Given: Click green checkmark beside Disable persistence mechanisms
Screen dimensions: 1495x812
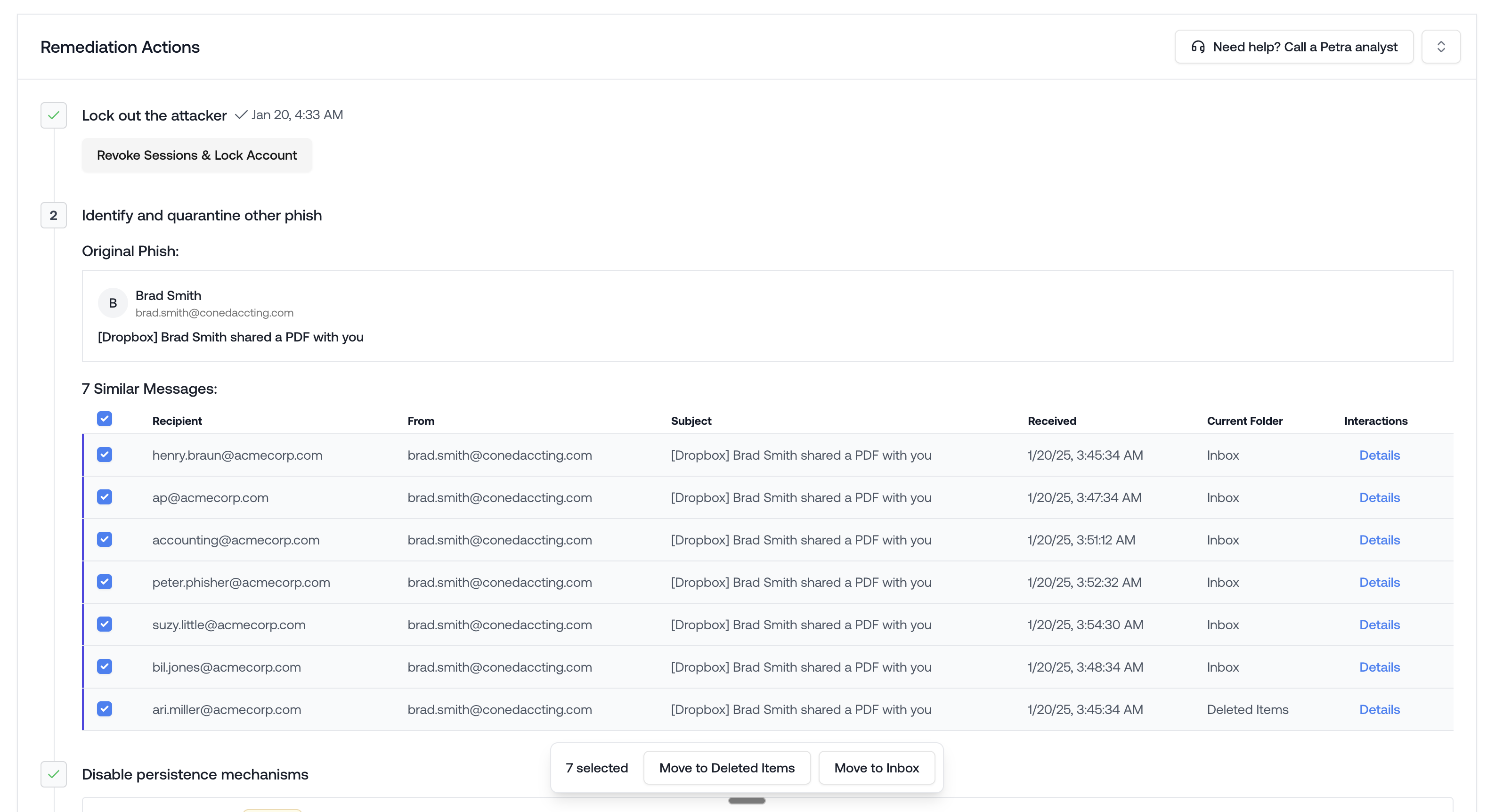Looking at the screenshot, I should (53, 774).
